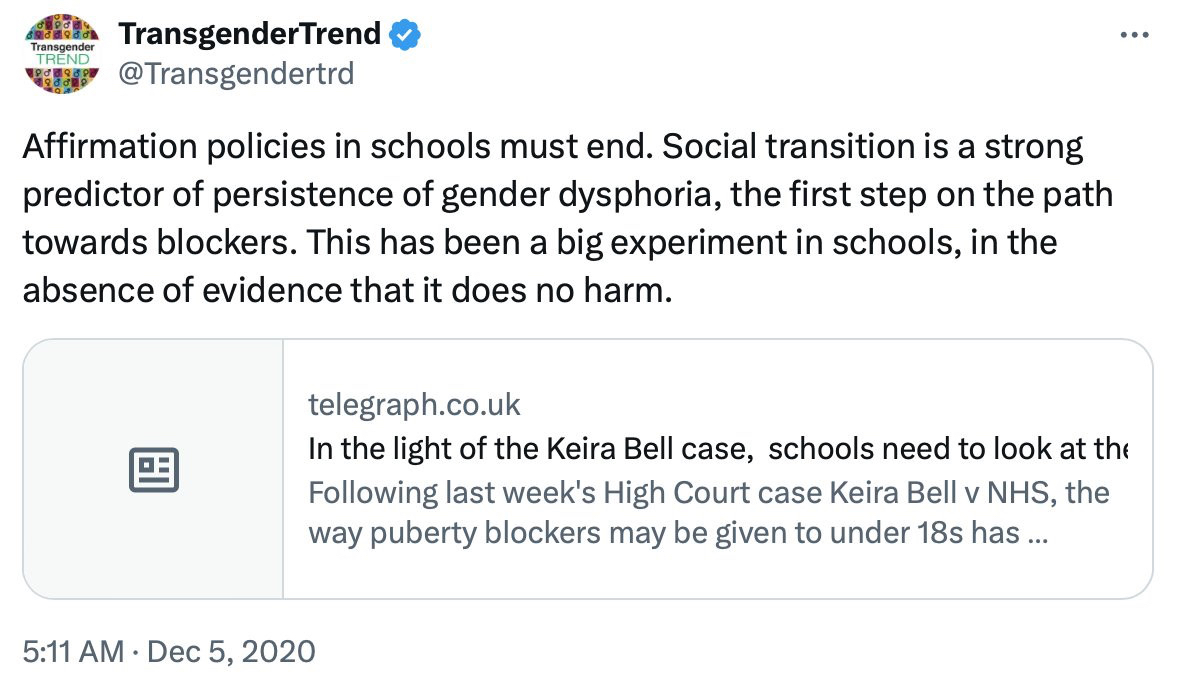Screen dimensions: 1178x686
Task: Click the blue verified checkmark badge
Action: coord(405,34)
